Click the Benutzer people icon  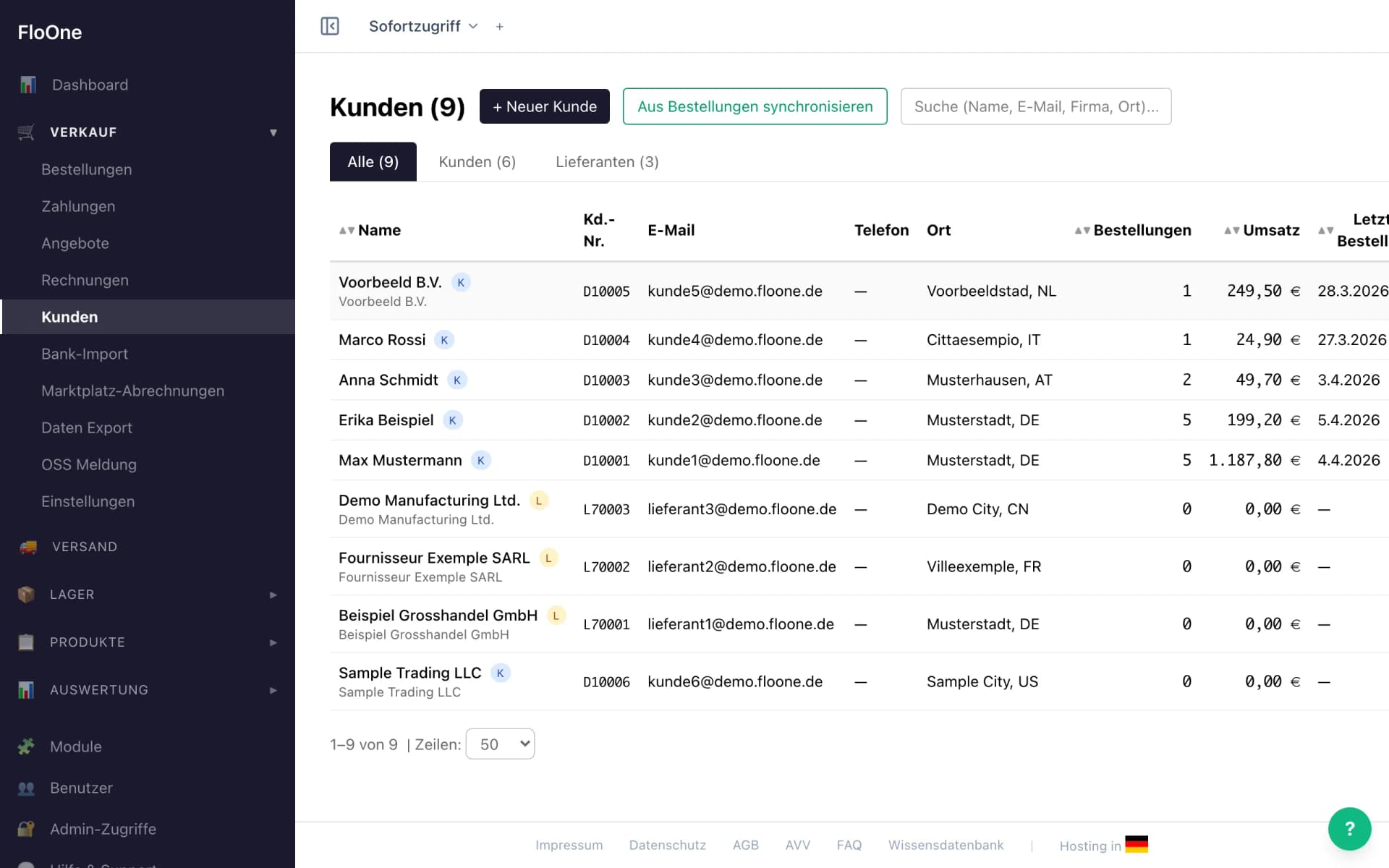[26, 788]
